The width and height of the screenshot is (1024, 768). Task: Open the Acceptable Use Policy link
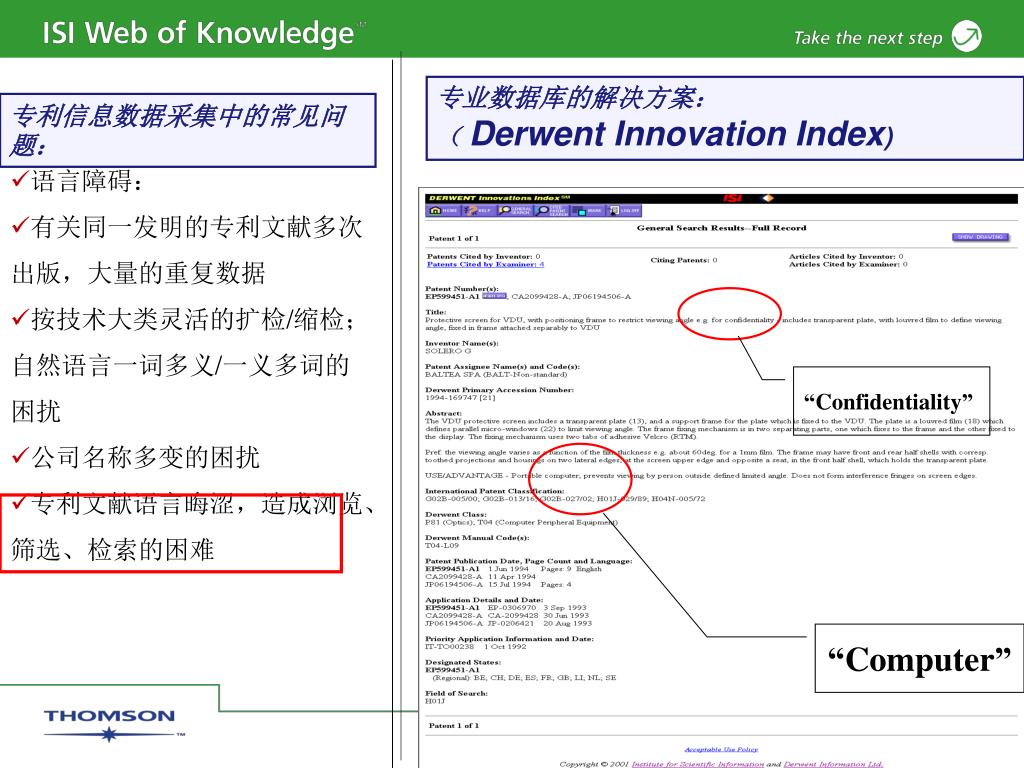721,749
